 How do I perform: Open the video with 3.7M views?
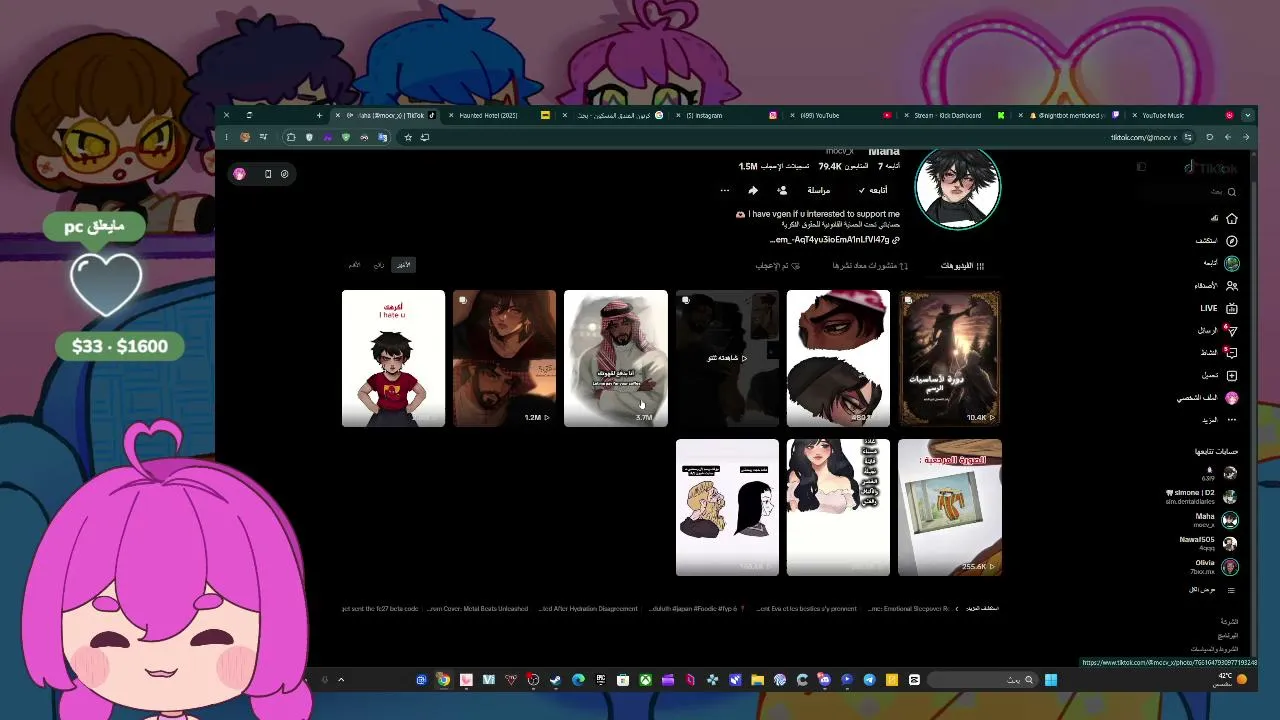[x=615, y=358]
